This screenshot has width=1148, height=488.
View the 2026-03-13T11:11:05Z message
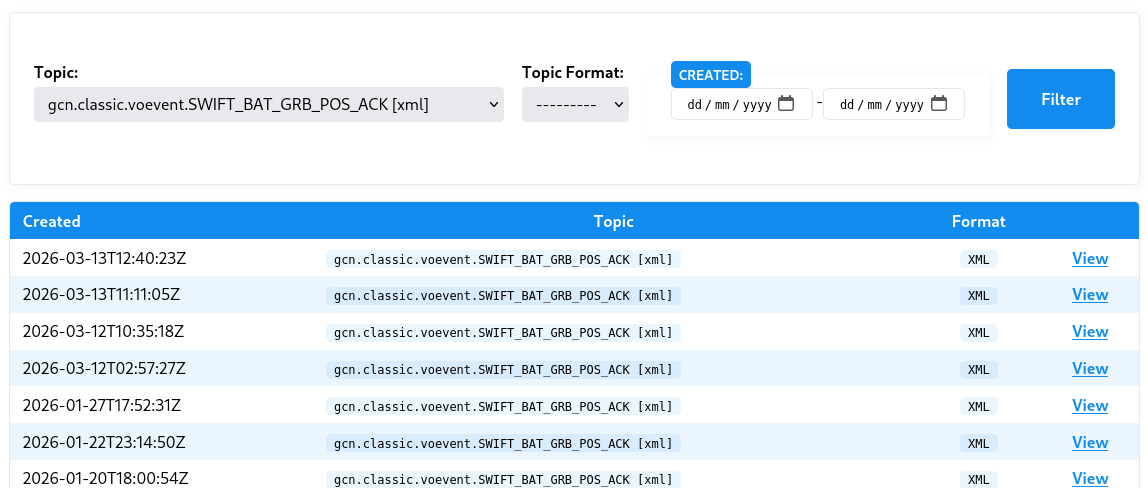point(1089,295)
